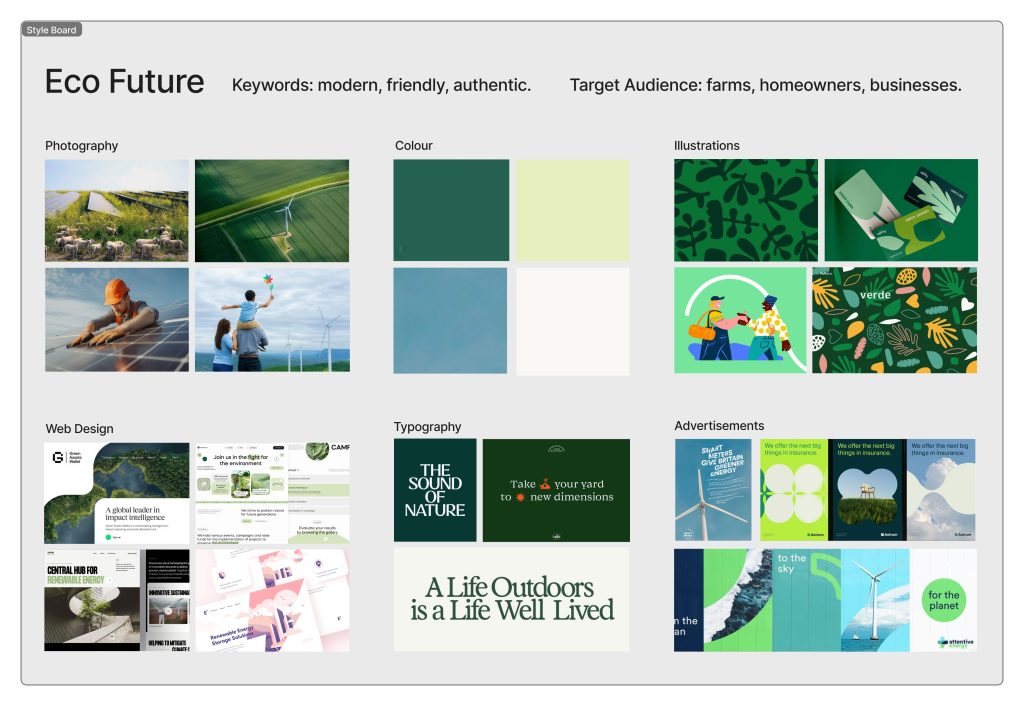Click 'A Life Outdoors' typography sample
The height and width of the screenshot is (706, 1024).
point(511,599)
